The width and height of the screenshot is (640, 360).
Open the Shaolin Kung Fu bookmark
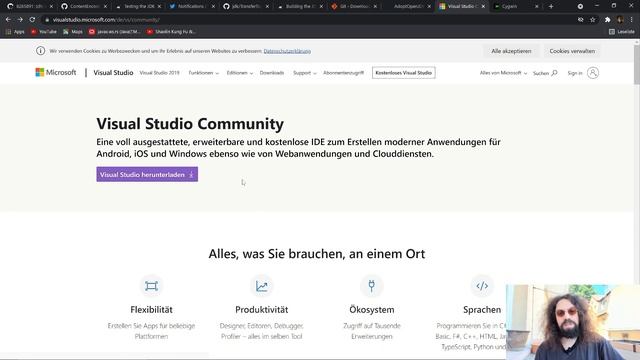[171, 31]
